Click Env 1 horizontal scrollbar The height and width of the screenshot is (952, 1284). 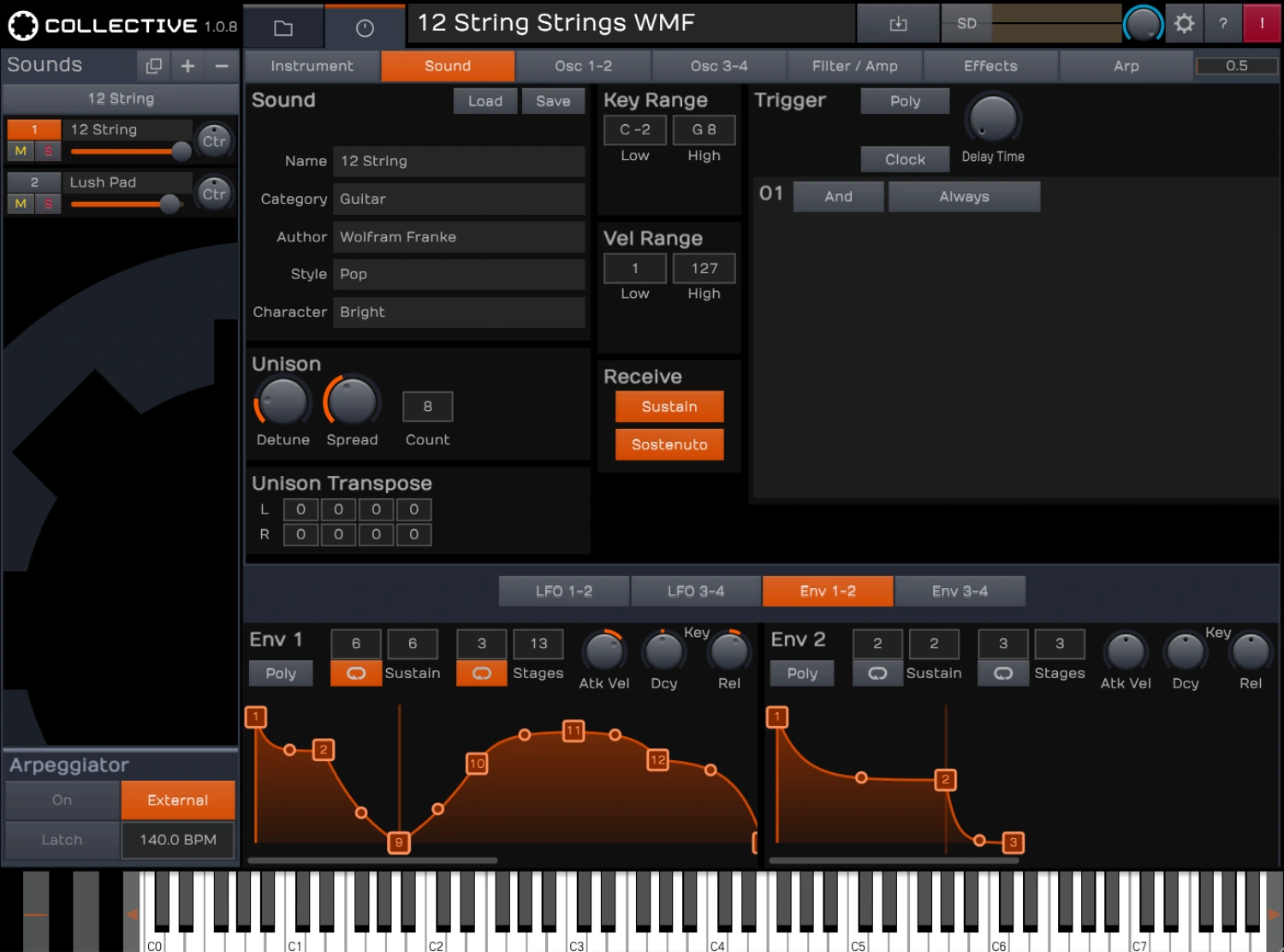click(372, 860)
